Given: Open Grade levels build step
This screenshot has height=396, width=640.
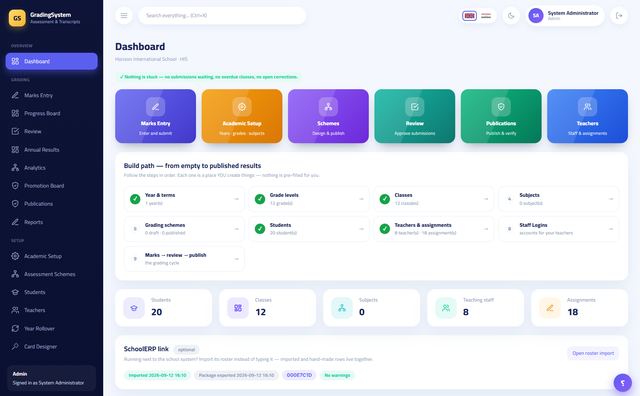Looking at the screenshot, I should tap(309, 199).
